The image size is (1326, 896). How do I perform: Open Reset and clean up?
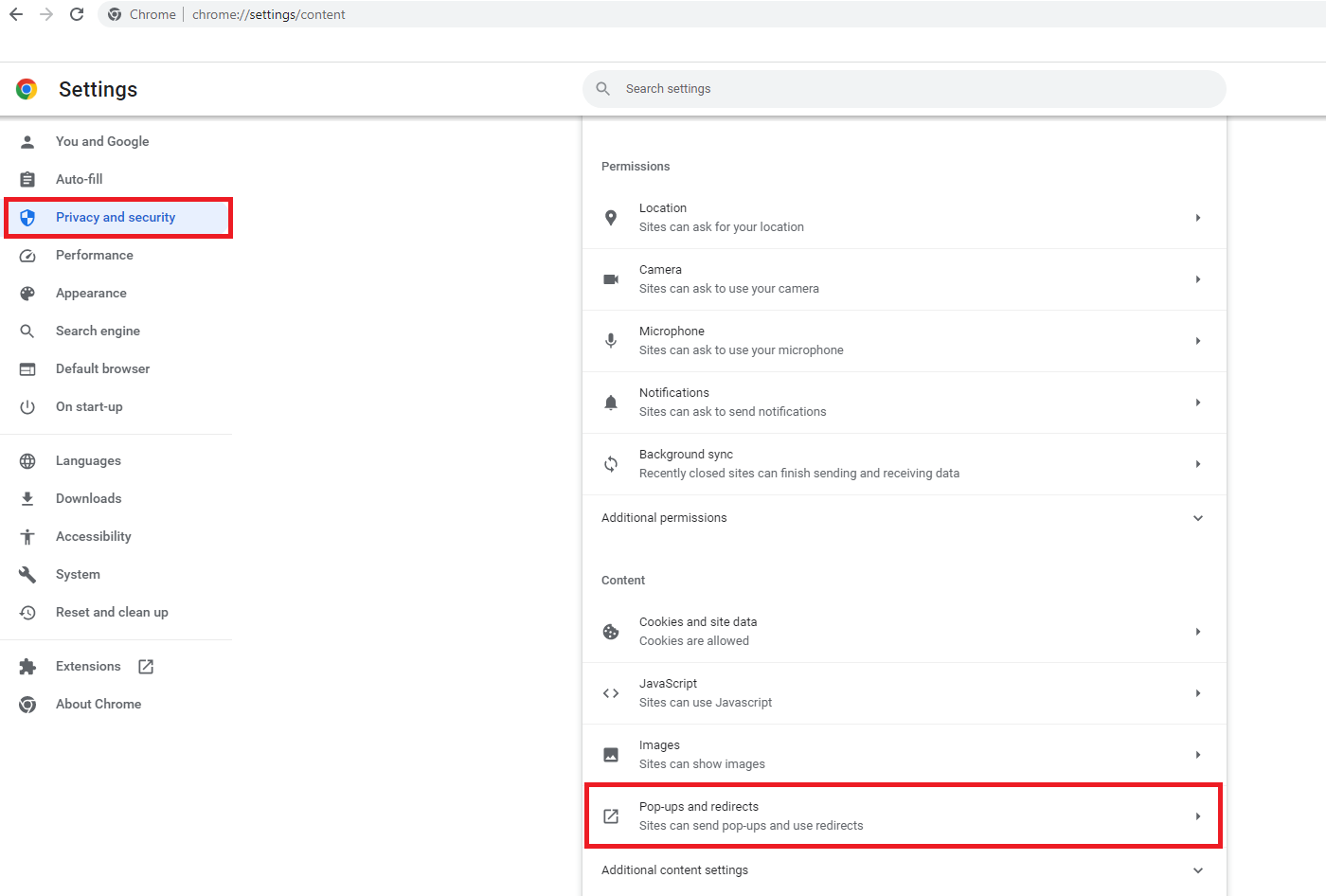(112, 613)
